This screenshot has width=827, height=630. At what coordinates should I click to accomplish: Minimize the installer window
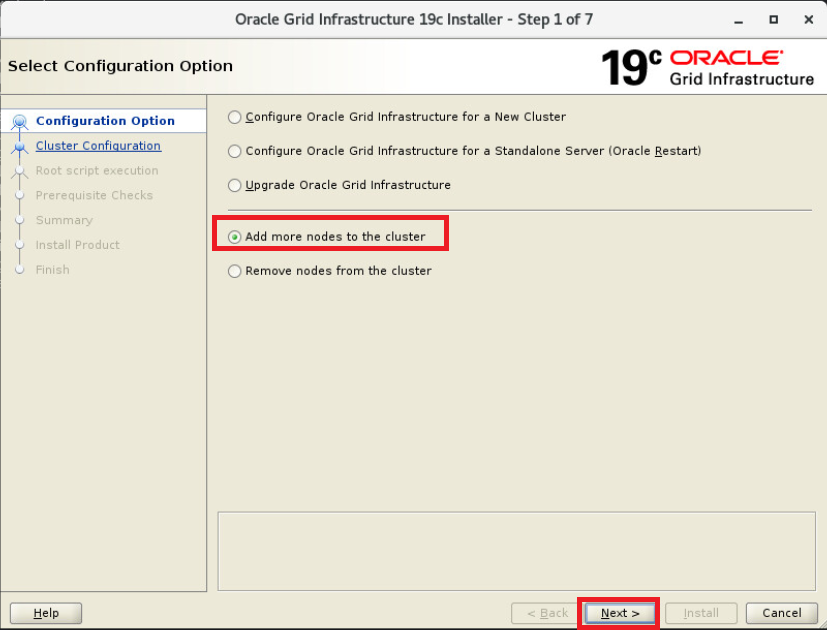click(738, 20)
